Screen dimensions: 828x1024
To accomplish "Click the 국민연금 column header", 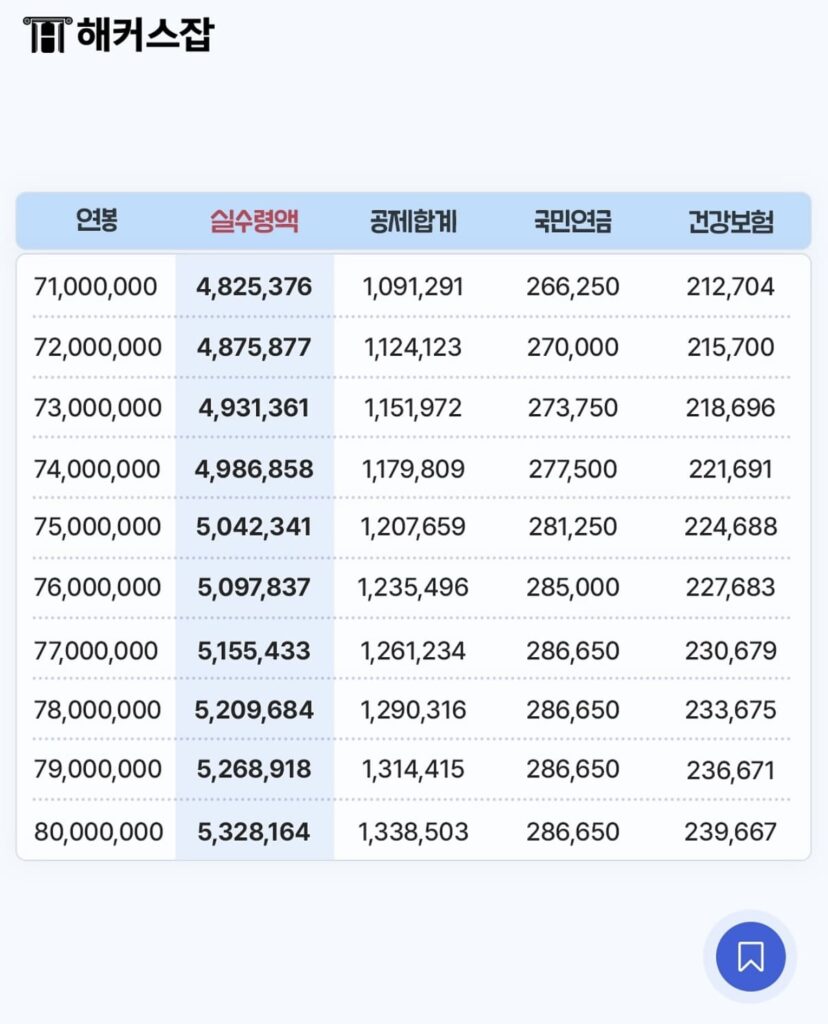I will [x=572, y=221].
